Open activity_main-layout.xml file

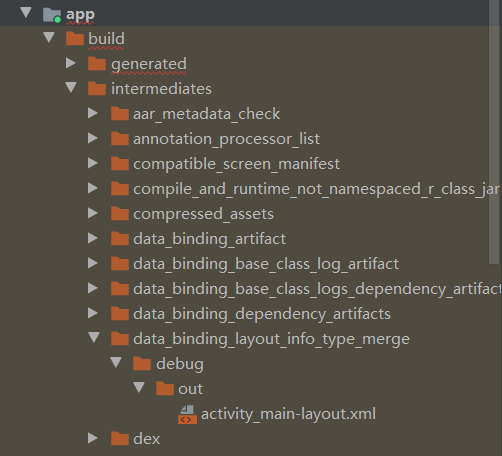288,414
